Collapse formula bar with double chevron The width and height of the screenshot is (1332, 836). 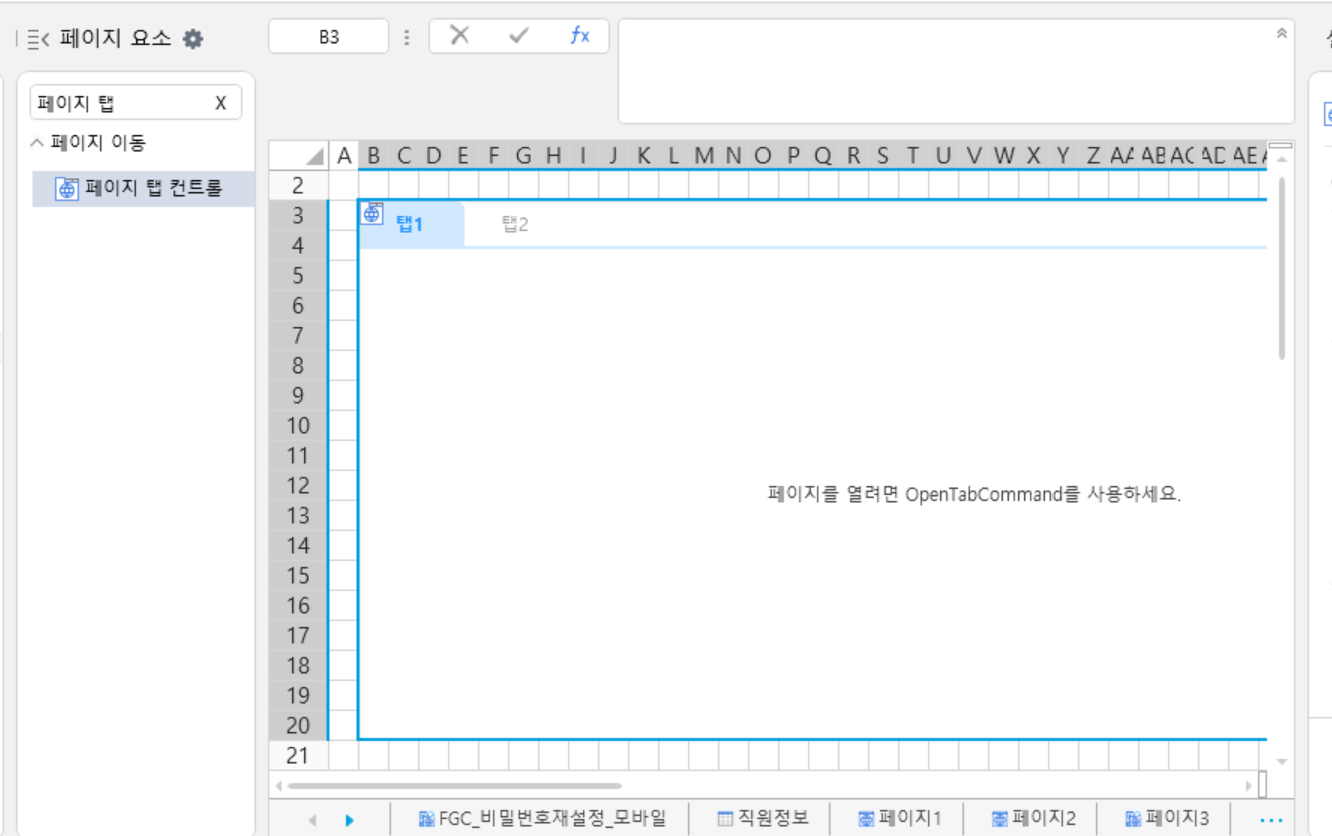click(1281, 33)
